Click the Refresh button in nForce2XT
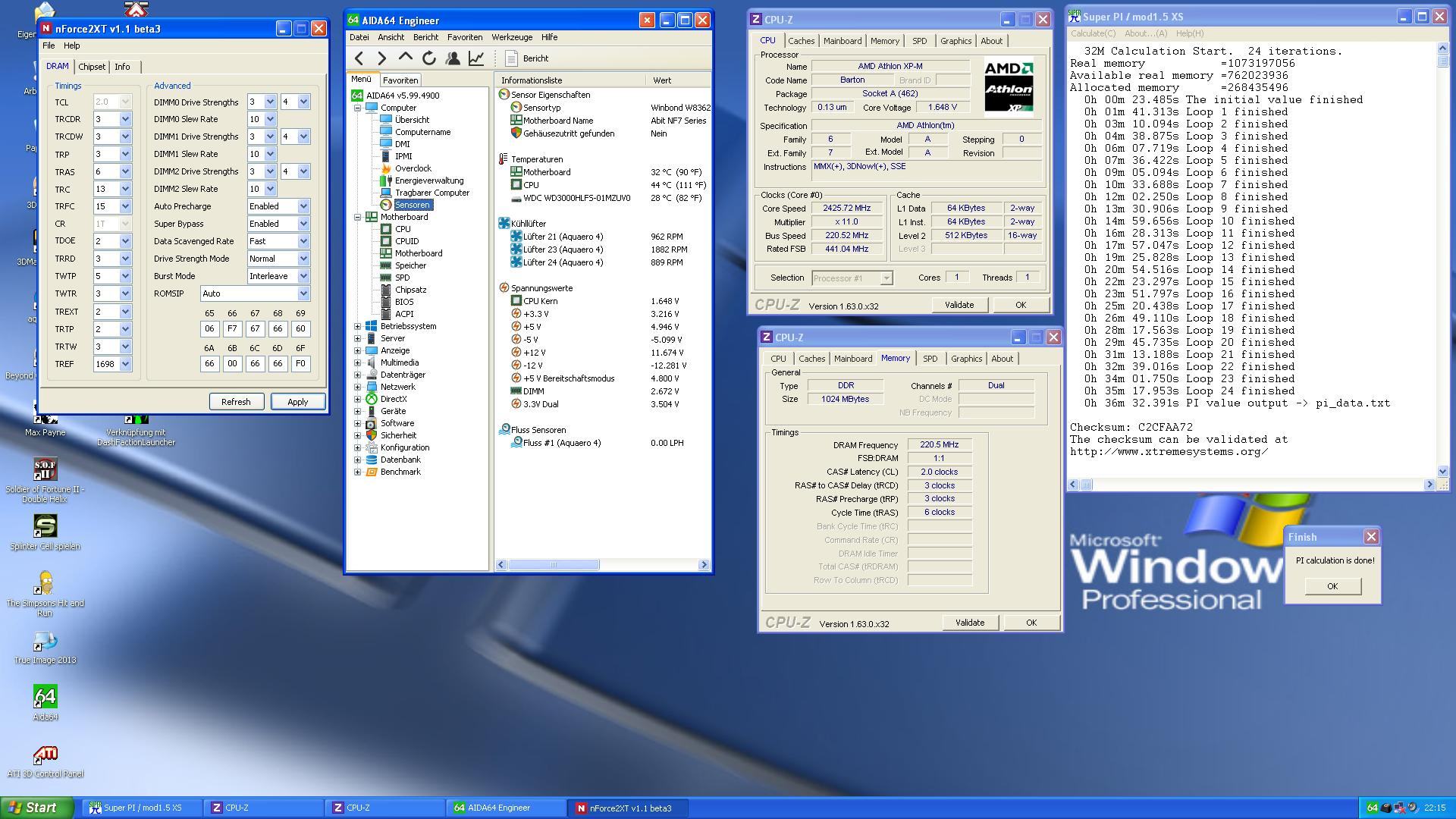The width and height of the screenshot is (1456, 819). pyautogui.click(x=236, y=402)
